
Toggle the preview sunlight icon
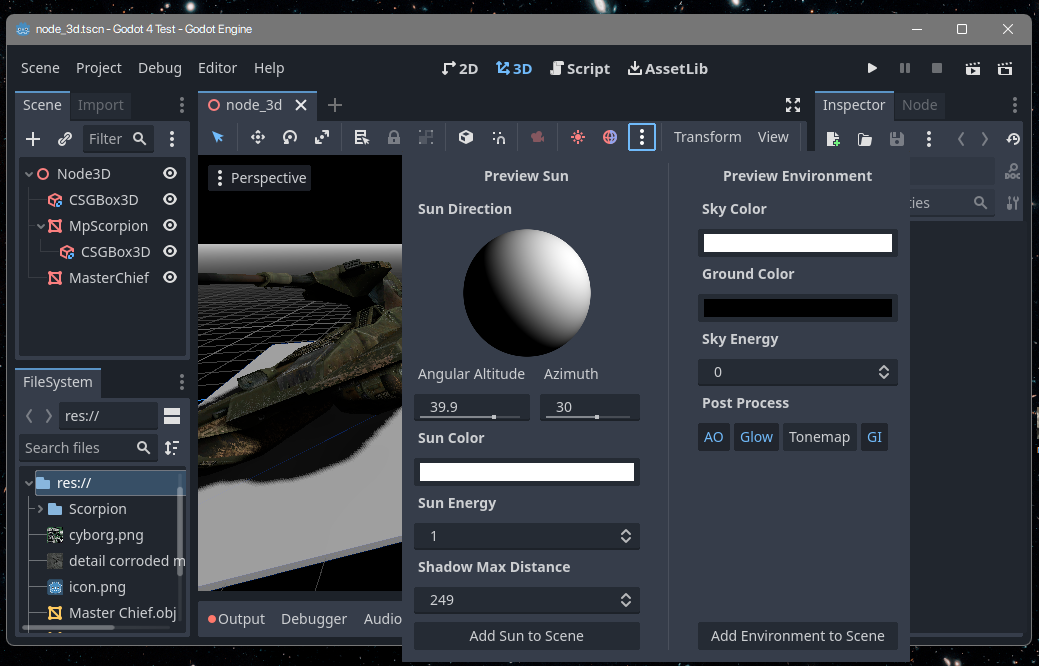click(x=578, y=137)
